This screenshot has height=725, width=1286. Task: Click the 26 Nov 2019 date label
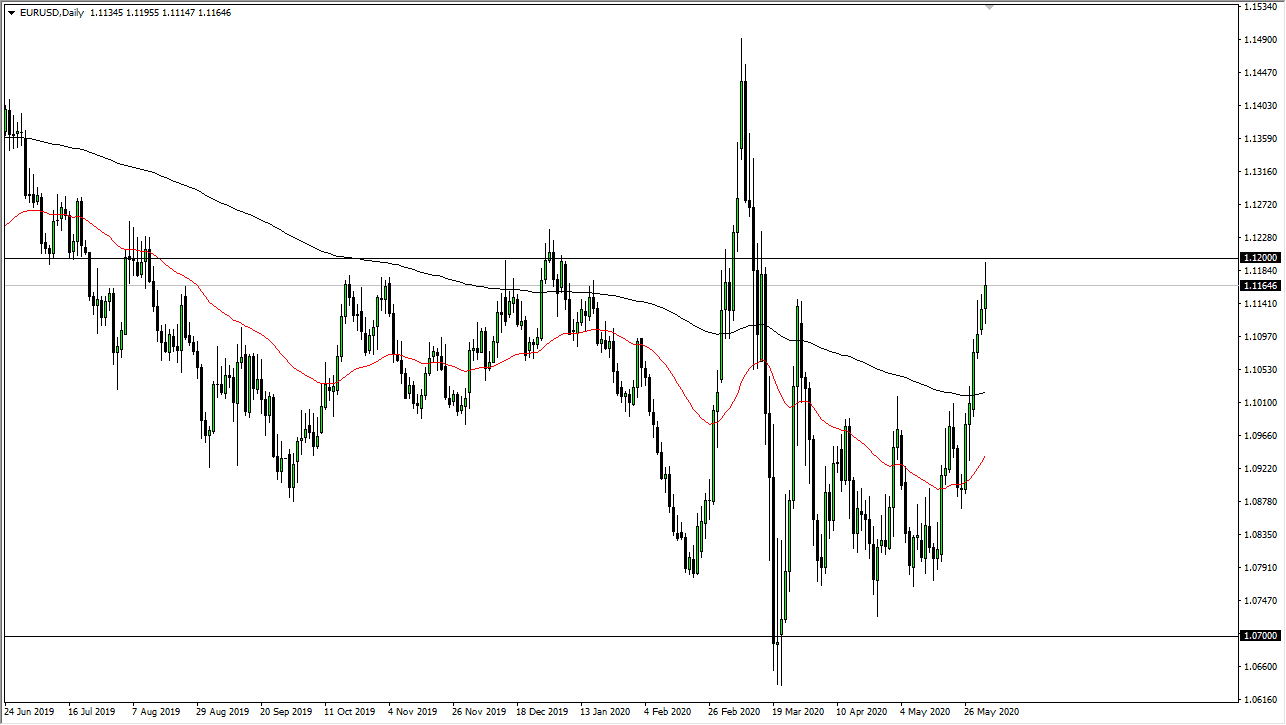[x=478, y=713]
